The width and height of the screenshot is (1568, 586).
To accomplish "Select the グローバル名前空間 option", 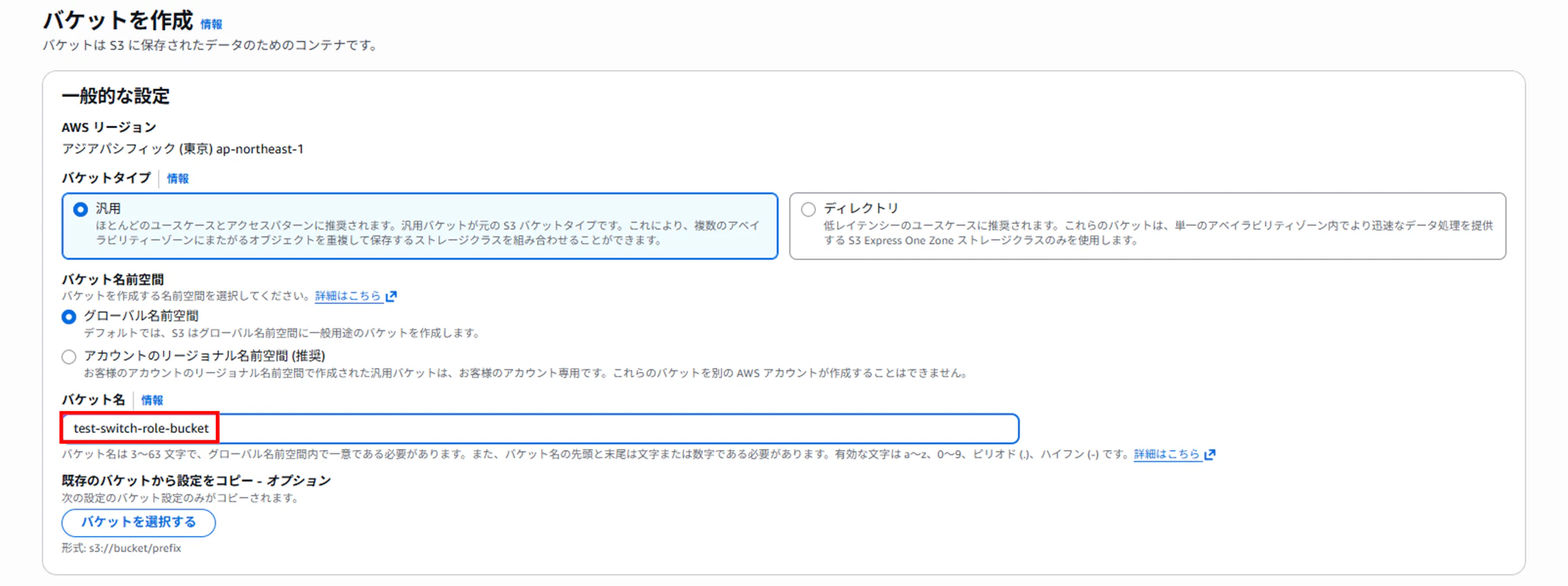I will (69, 316).
